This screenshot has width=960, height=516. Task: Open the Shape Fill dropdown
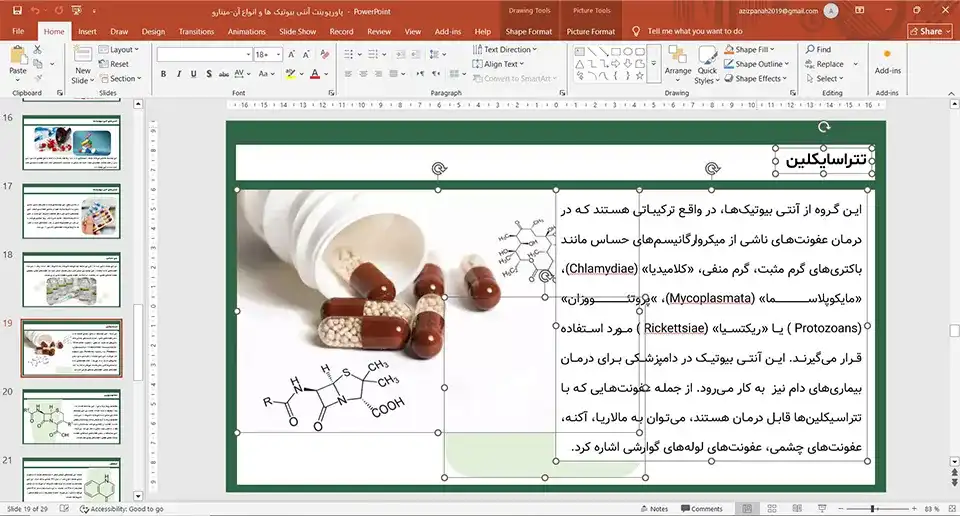(x=749, y=49)
